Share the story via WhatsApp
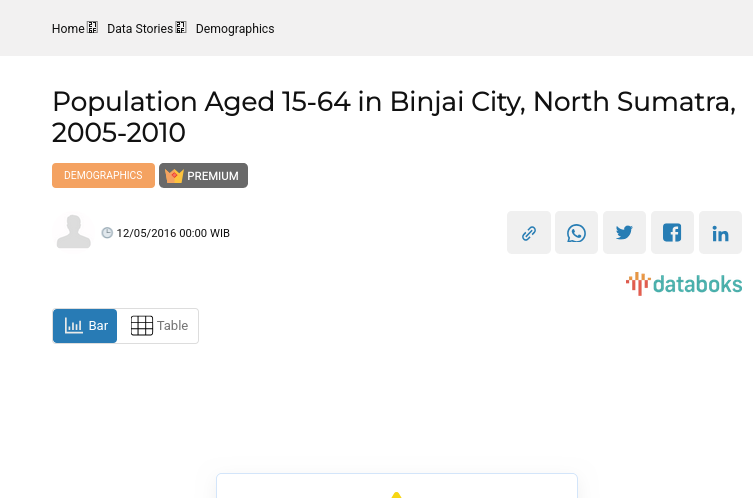 577,233
